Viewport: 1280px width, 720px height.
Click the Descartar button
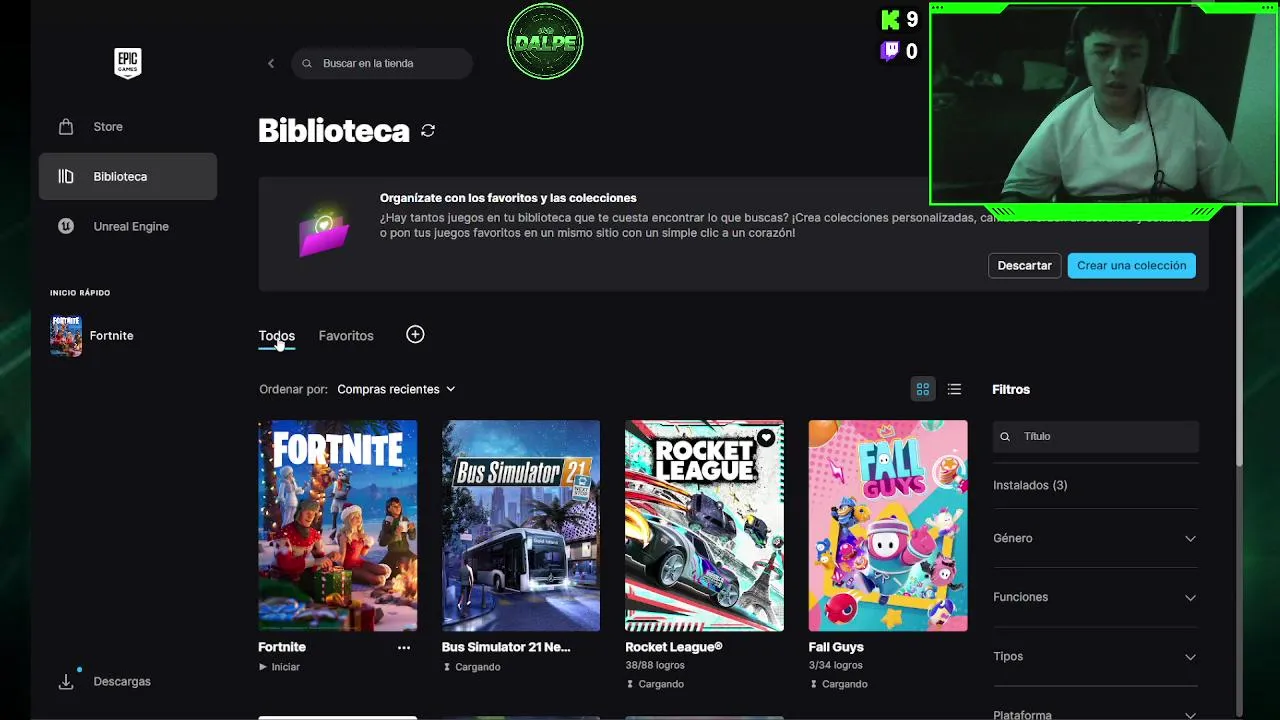1024,265
